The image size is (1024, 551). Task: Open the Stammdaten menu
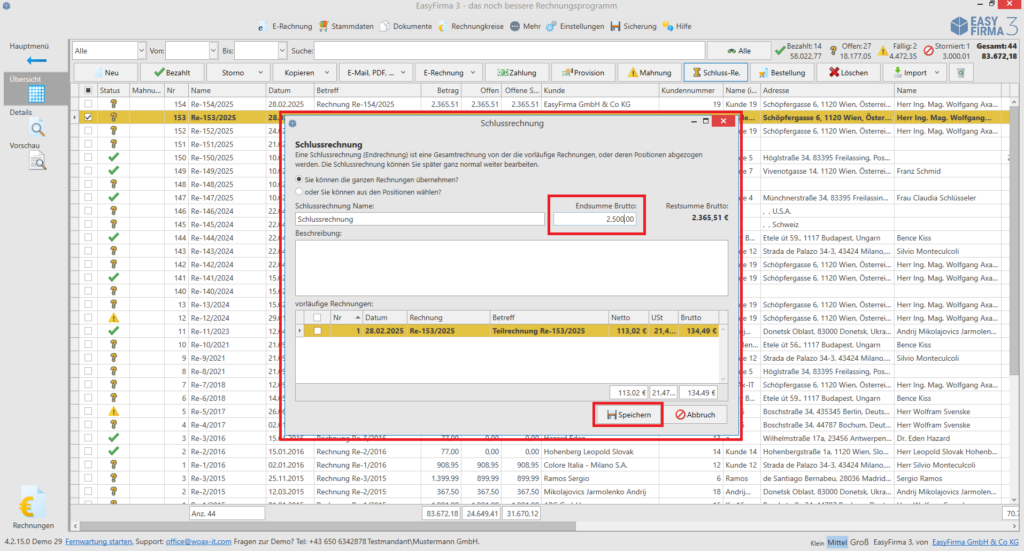(346, 26)
